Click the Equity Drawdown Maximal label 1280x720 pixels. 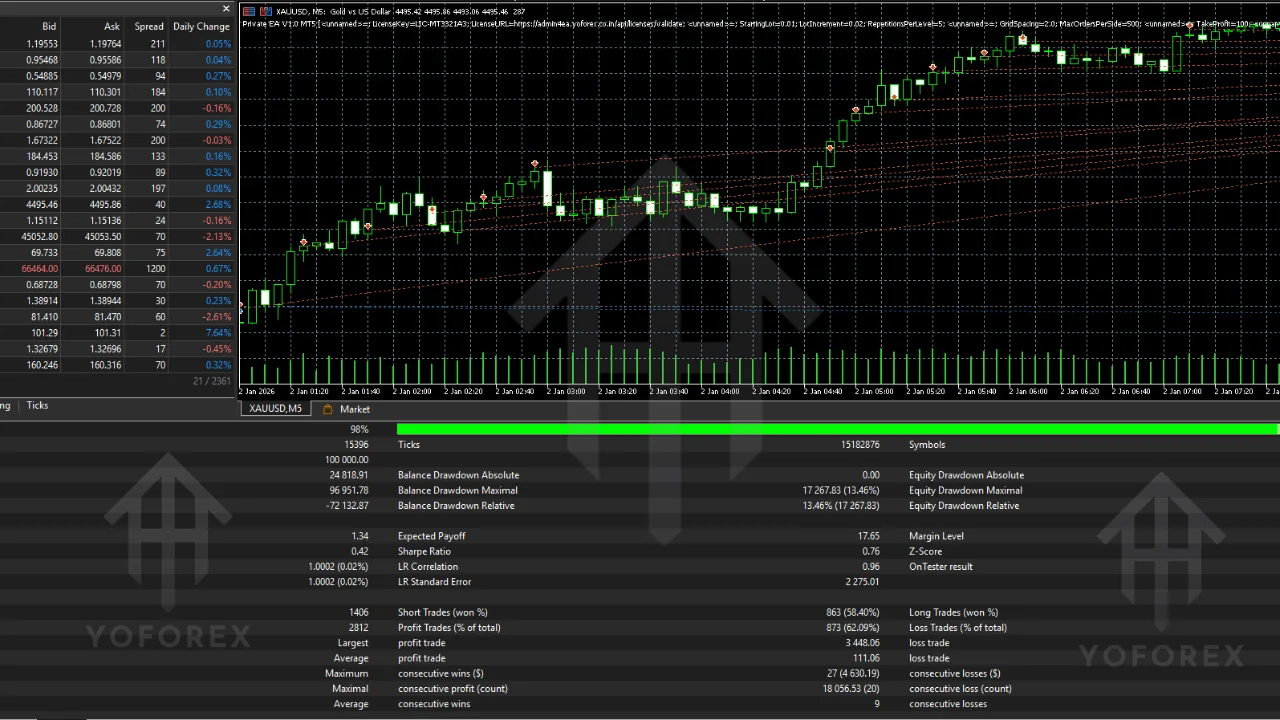pos(965,490)
